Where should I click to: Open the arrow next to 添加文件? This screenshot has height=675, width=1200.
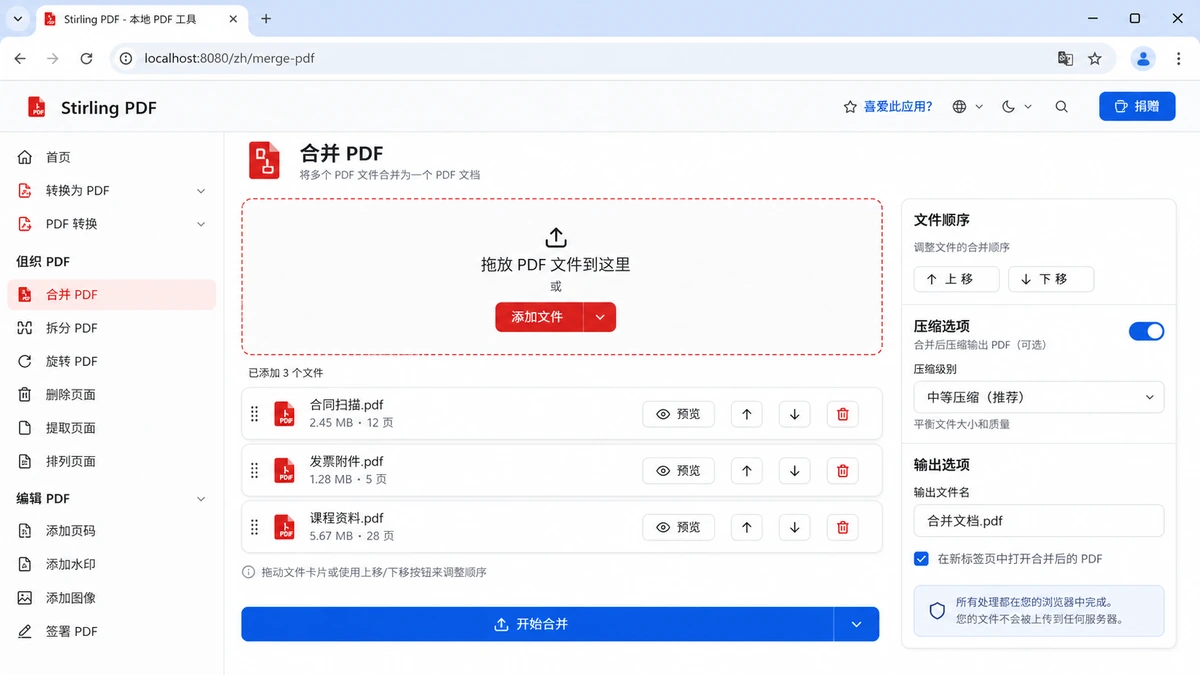coord(600,317)
